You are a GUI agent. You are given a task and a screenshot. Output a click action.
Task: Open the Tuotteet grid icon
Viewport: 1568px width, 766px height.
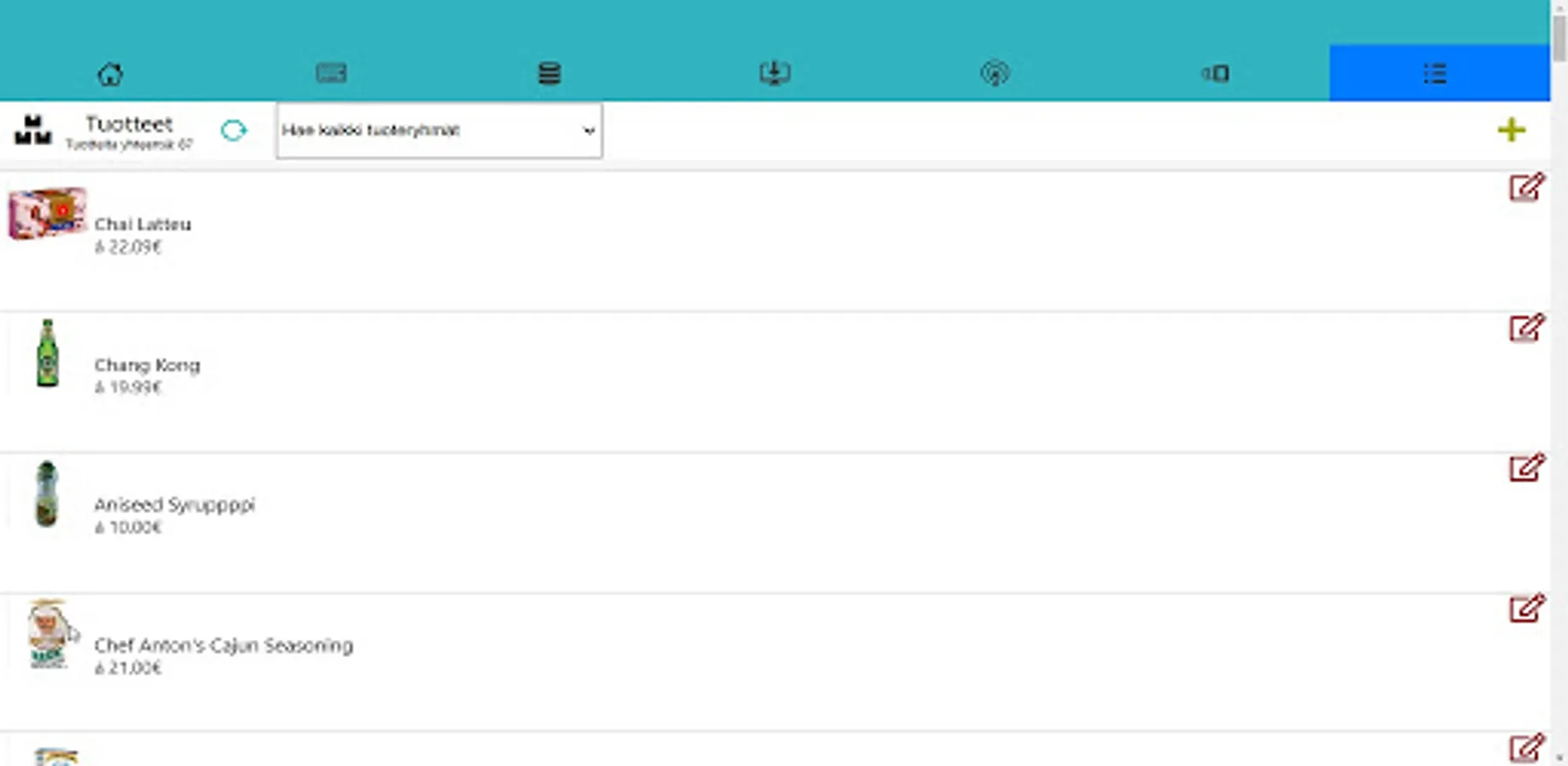(x=31, y=130)
